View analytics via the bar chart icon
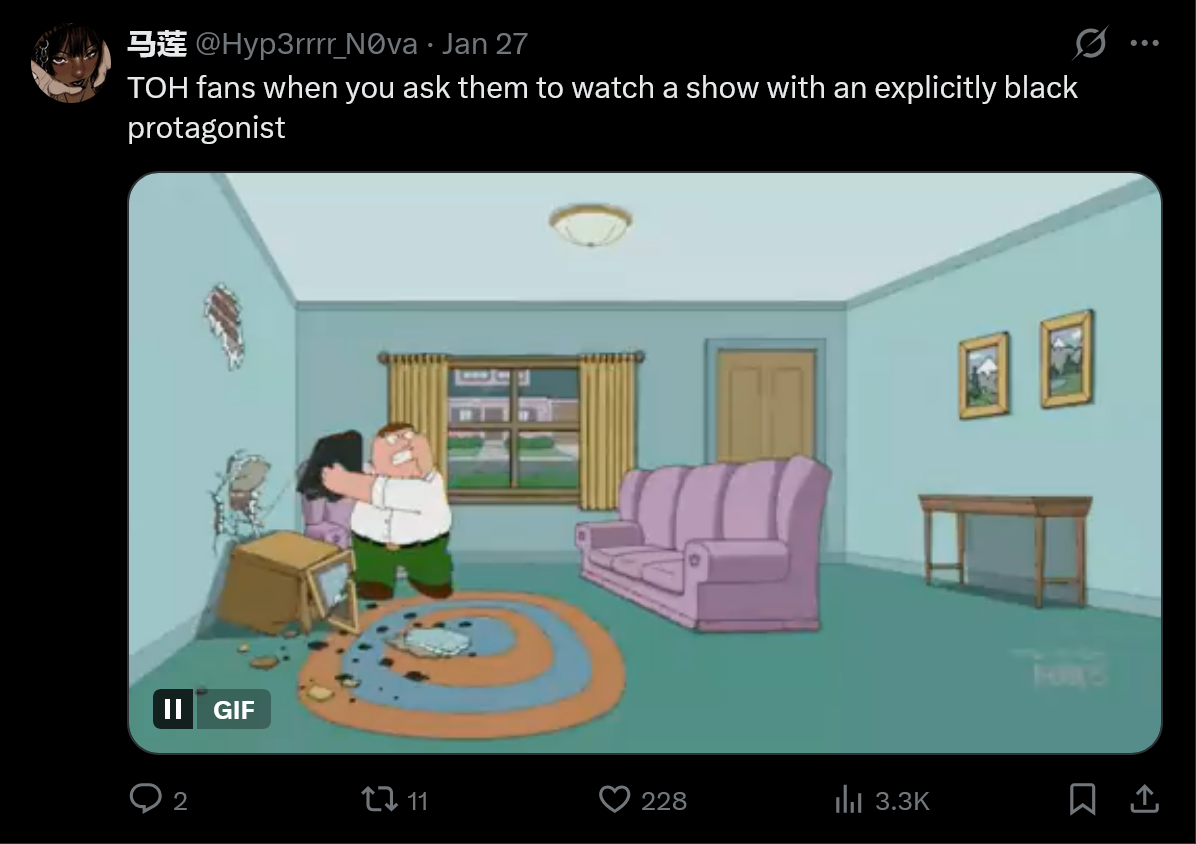This screenshot has width=1196, height=844. click(848, 799)
